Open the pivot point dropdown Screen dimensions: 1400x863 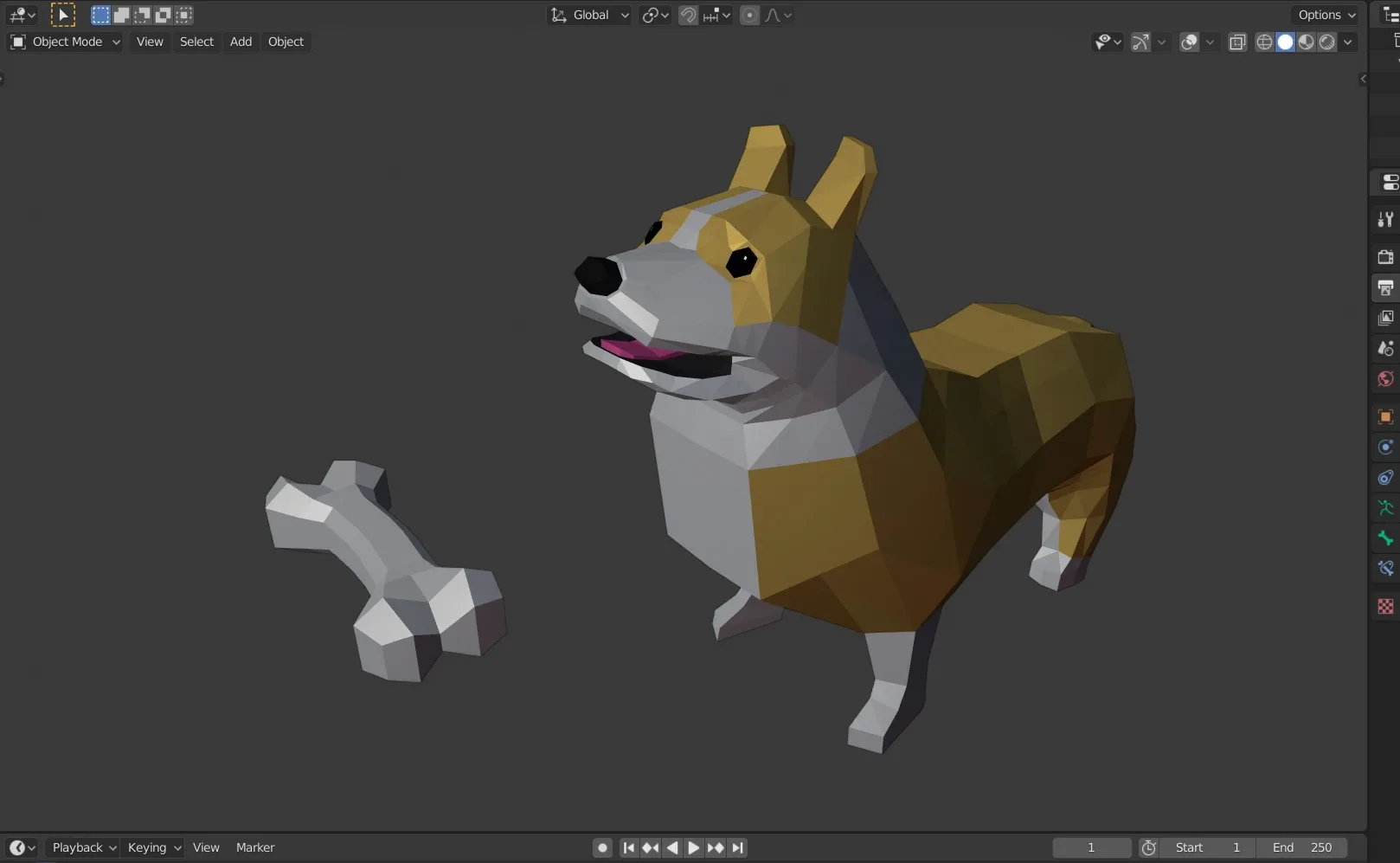point(655,15)
